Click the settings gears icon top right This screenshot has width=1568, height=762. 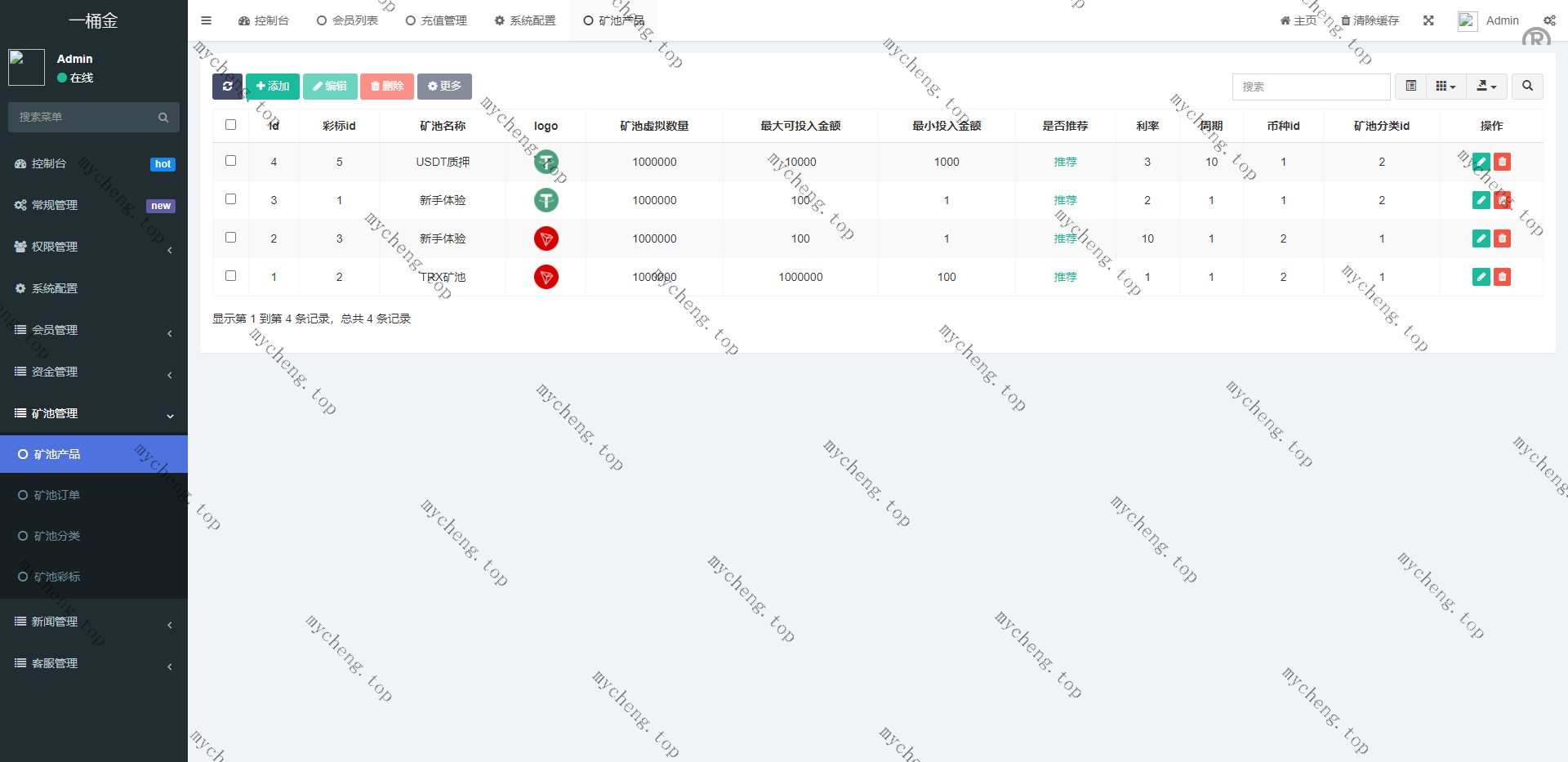(1549, 20)
